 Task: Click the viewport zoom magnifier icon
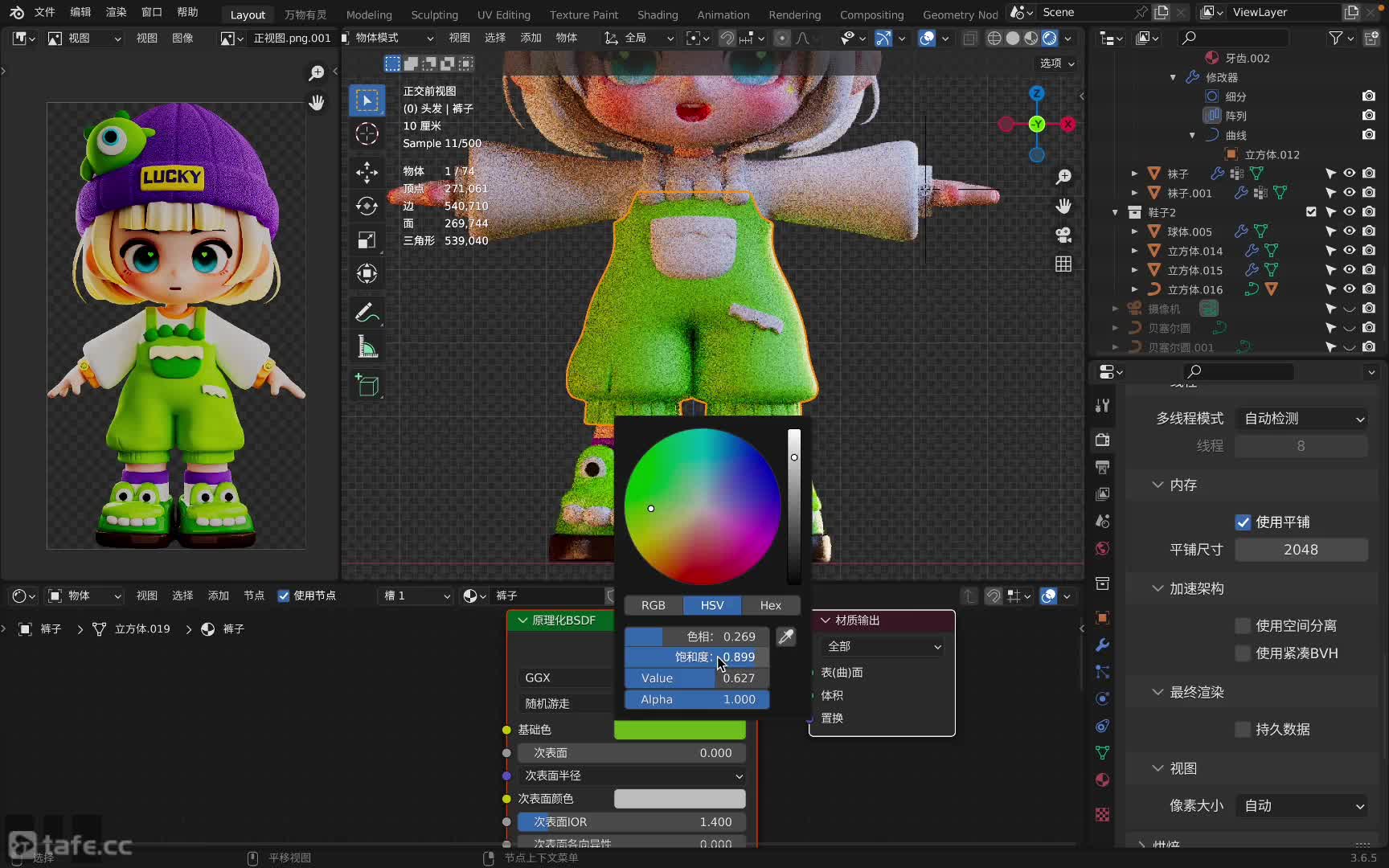click(1063, 177)
